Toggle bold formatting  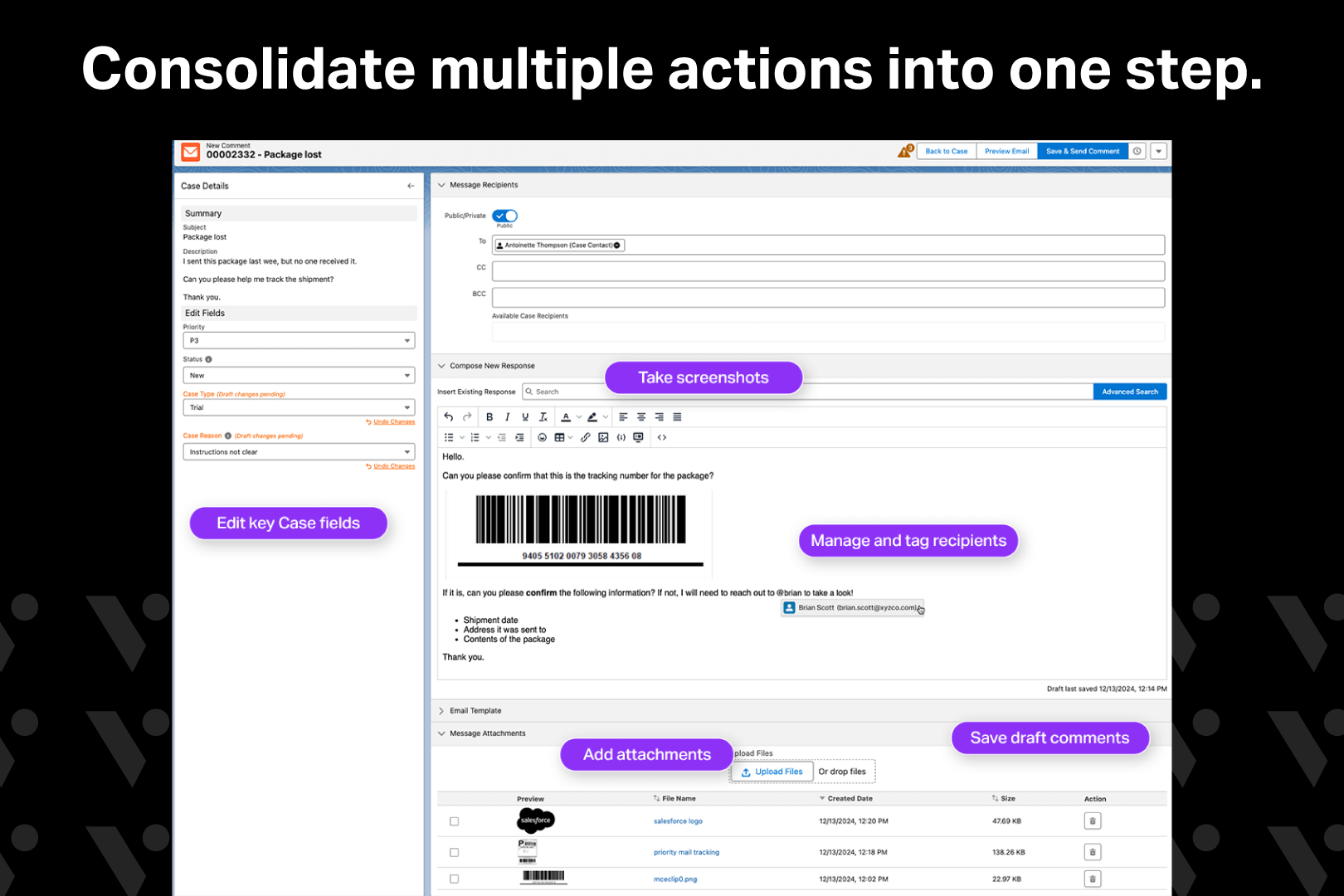489,417
